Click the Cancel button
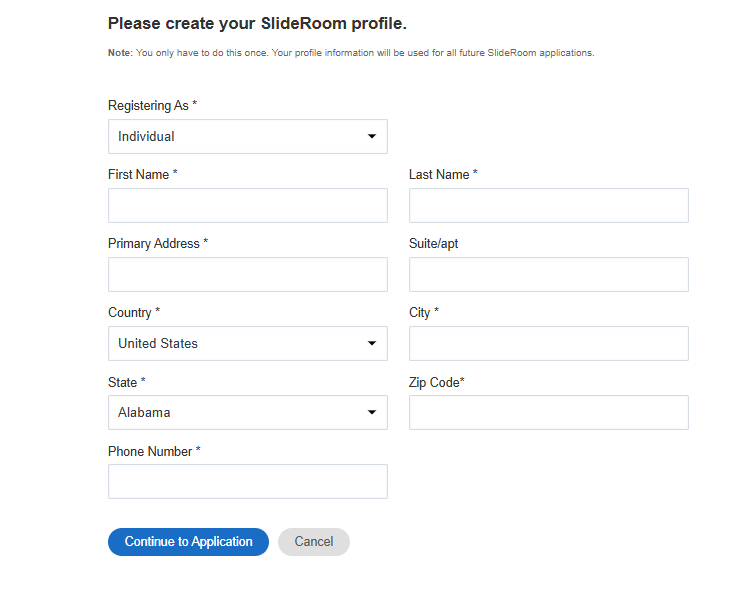Viewport: 750px width, 604px height. click(x=314, y=542)
